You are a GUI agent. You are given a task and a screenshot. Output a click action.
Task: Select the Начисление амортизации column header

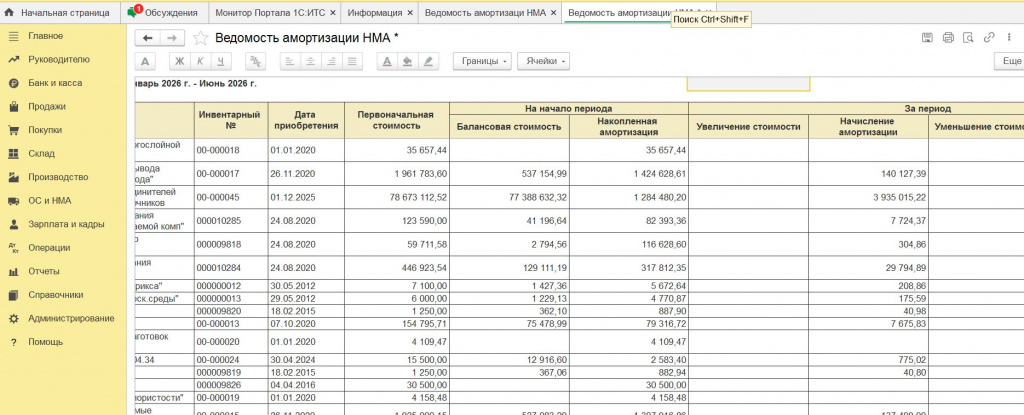point(869,126)
